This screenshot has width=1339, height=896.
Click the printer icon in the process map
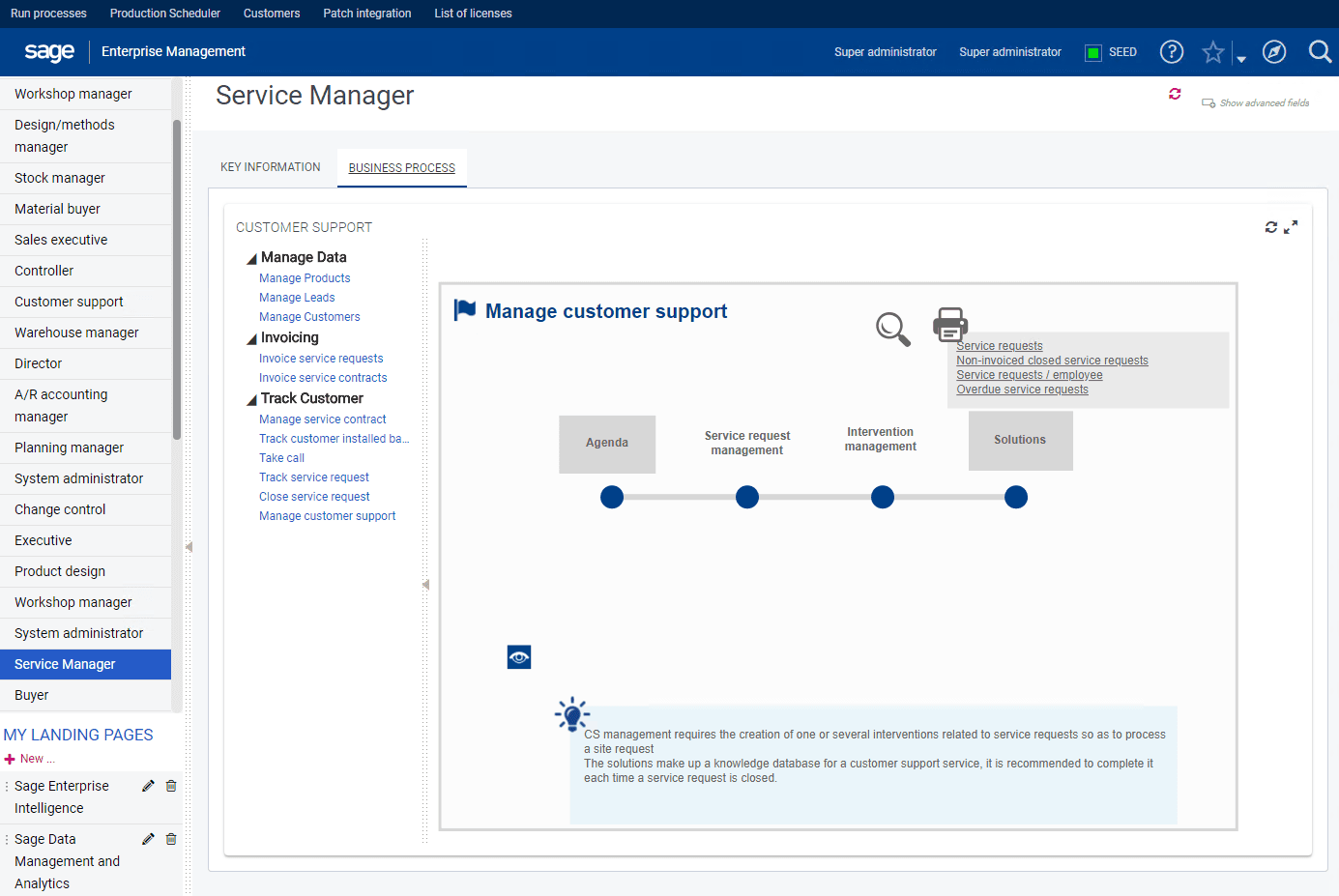pos(950,324)
